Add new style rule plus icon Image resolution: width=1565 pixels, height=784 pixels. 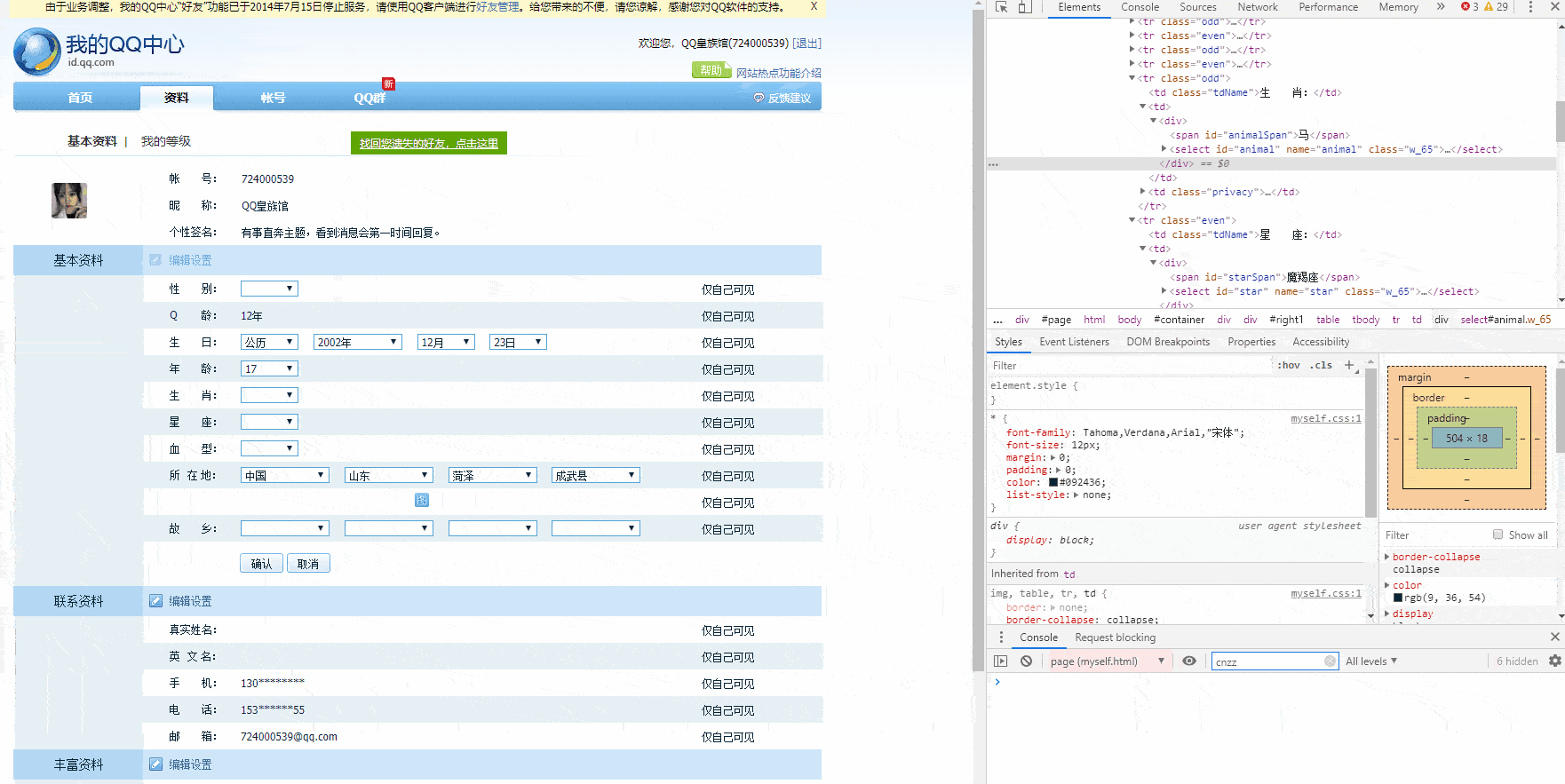pyautogui.click(x=1349, y=365)
